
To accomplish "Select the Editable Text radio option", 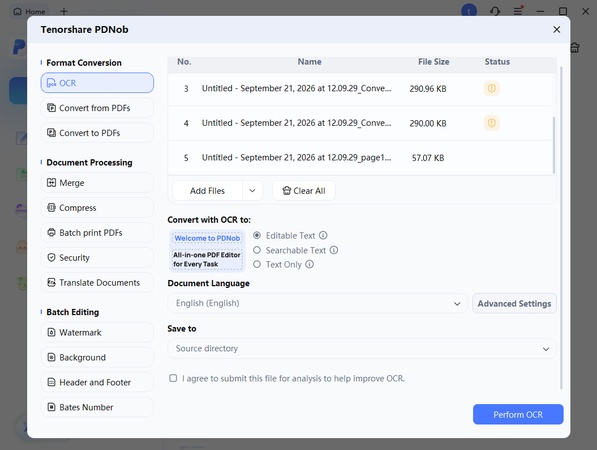I will click(257, 235).
